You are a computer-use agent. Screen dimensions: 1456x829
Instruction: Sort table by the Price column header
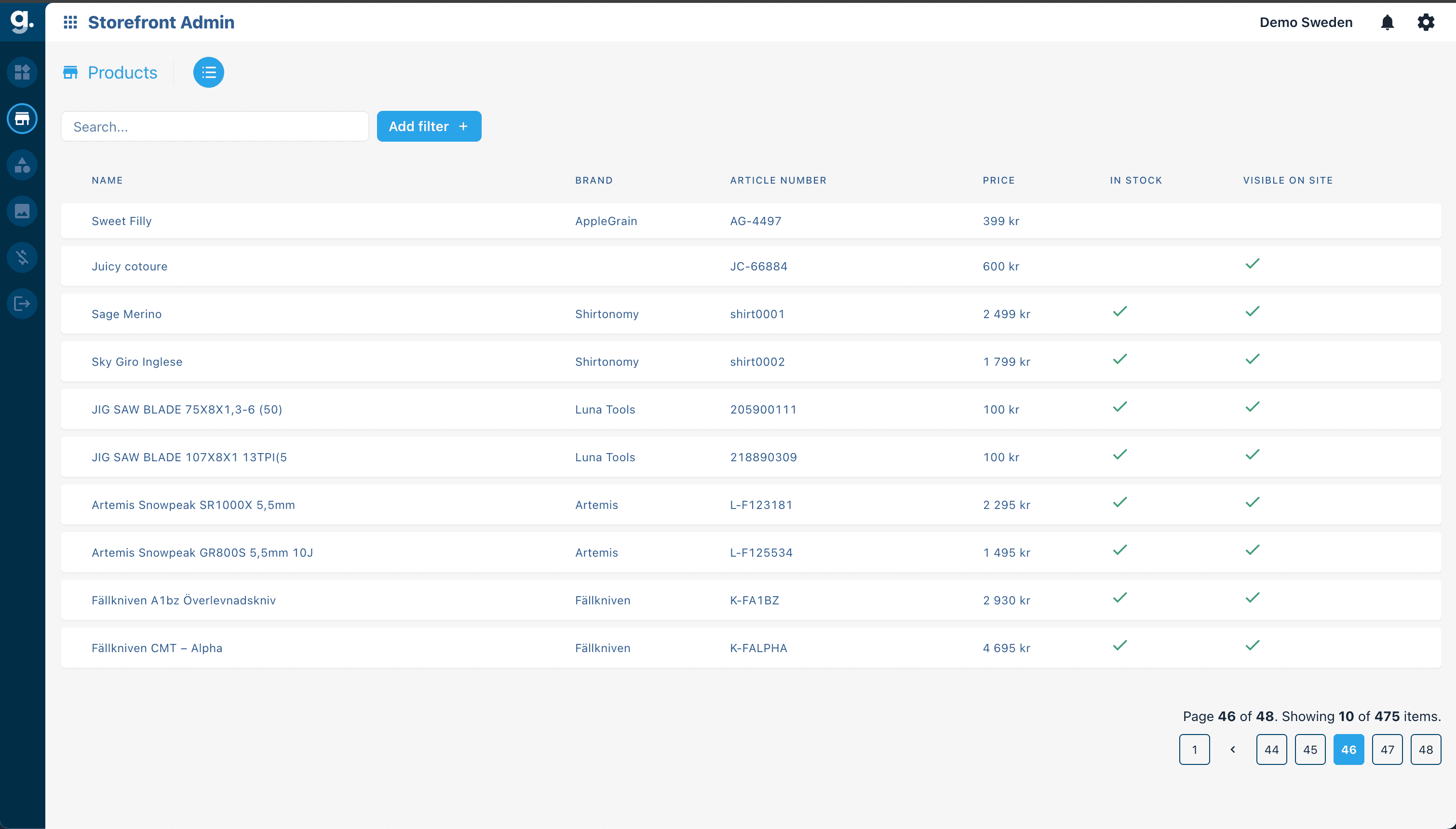[999, 180]
